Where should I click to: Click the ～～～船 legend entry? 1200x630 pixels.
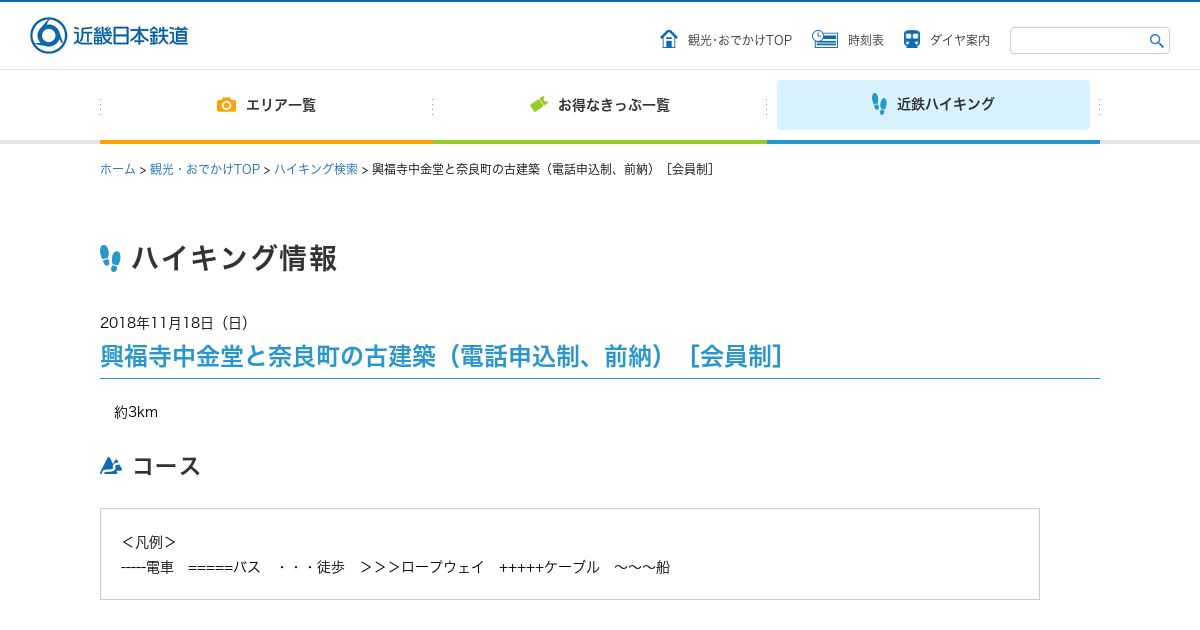tap(642, 567)
